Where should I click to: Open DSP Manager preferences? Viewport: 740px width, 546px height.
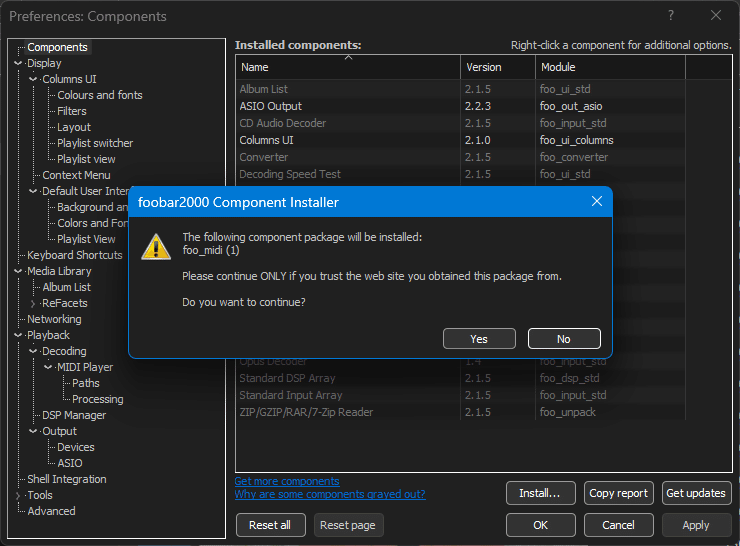pyautogui.click(x=74, y=415)
